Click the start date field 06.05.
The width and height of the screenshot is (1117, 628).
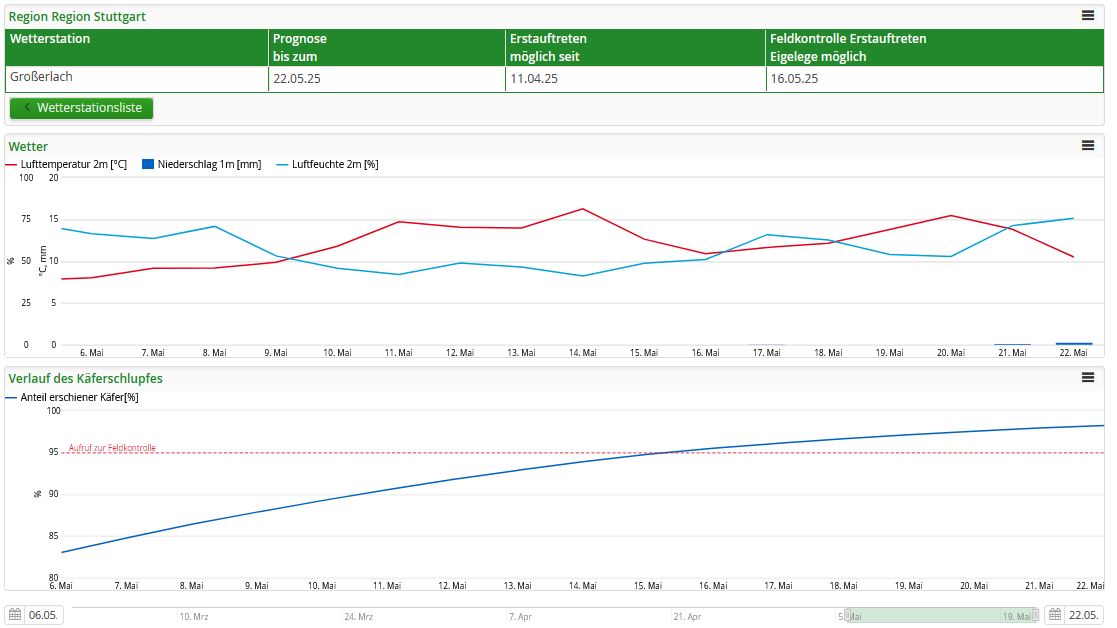tap(45, 615)
